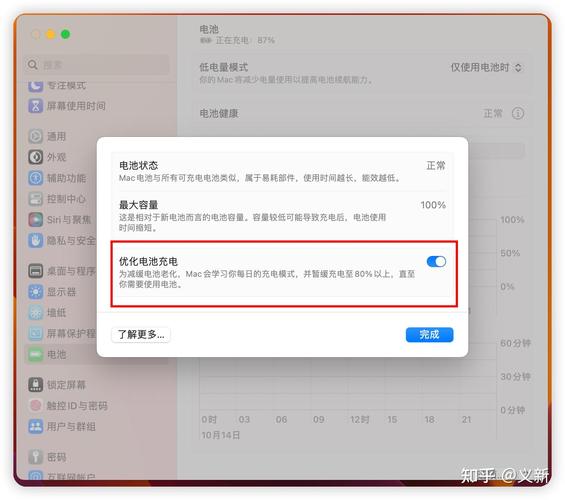Screen dimensions: 565x500
Task: Open 屏幕使用时间 hourglass icon
Action: point(36,106)
